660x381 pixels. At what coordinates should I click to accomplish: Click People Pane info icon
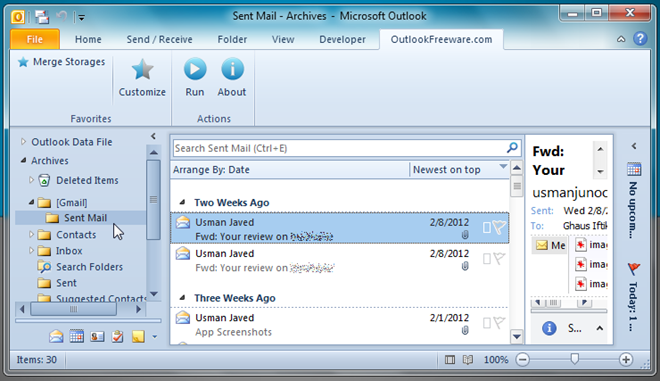click(549, 328)
